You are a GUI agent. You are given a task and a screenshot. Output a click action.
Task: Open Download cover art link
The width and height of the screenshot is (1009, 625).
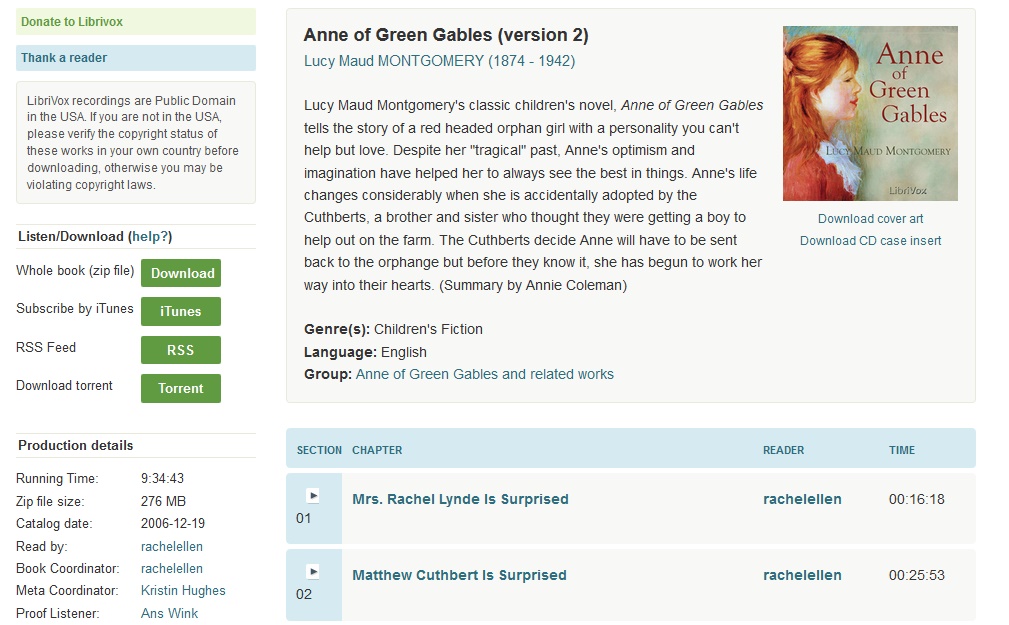click(870, 219)
